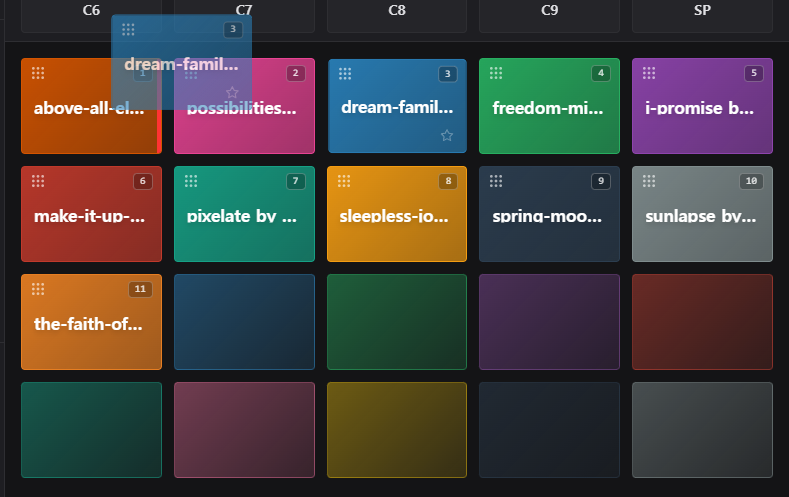
Task: Click the grip dots on the spring-moo pad
Action: (496, 181)
